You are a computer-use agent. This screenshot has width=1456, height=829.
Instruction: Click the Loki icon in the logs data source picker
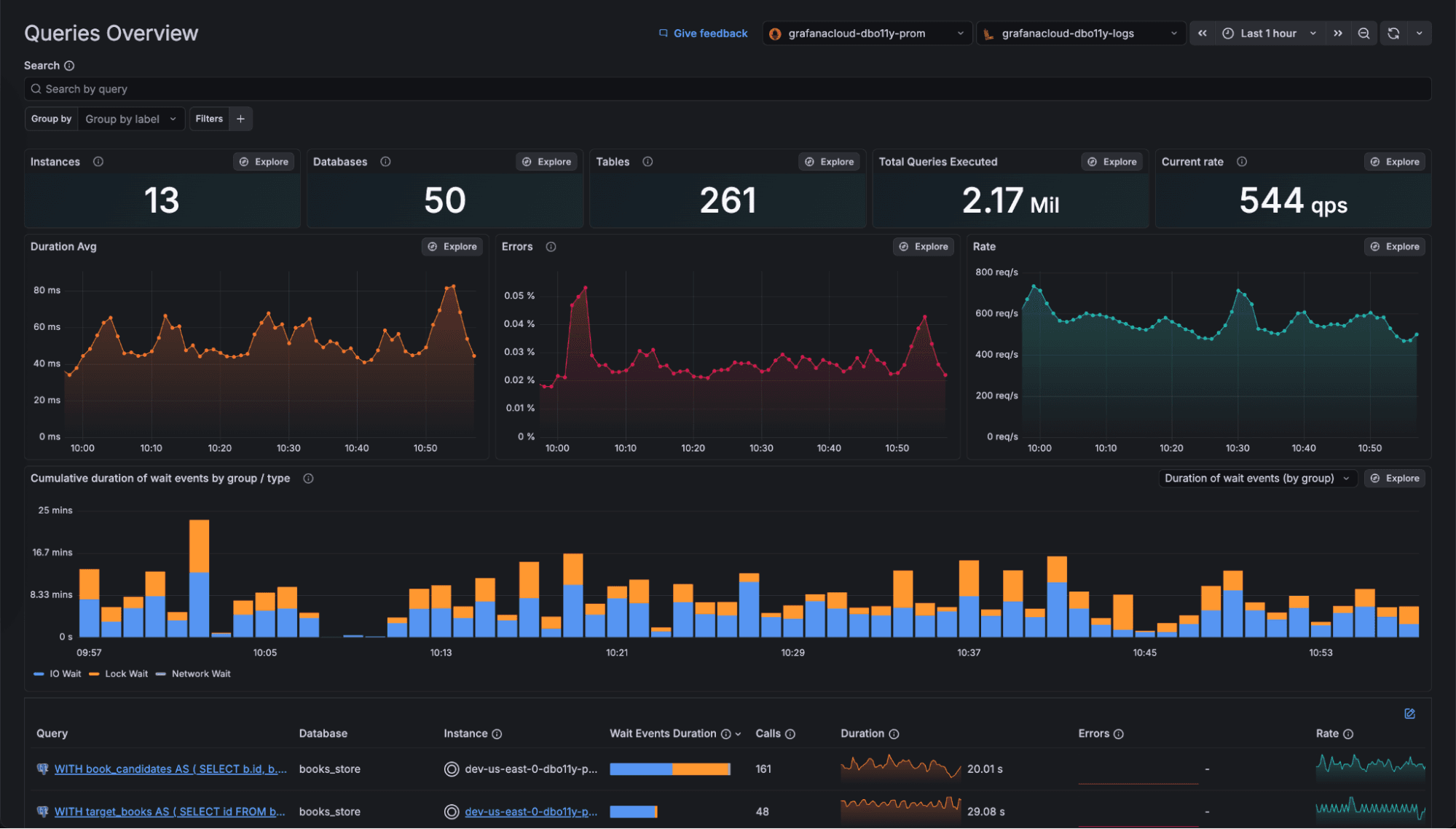pyautogui.click(x=989, y=33)
